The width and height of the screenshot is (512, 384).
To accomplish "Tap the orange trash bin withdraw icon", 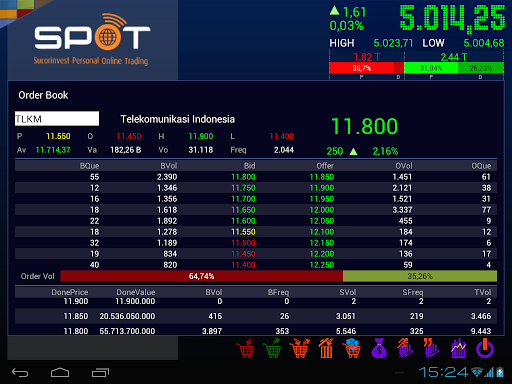I will pyautogui.click(x=326, y=348).
